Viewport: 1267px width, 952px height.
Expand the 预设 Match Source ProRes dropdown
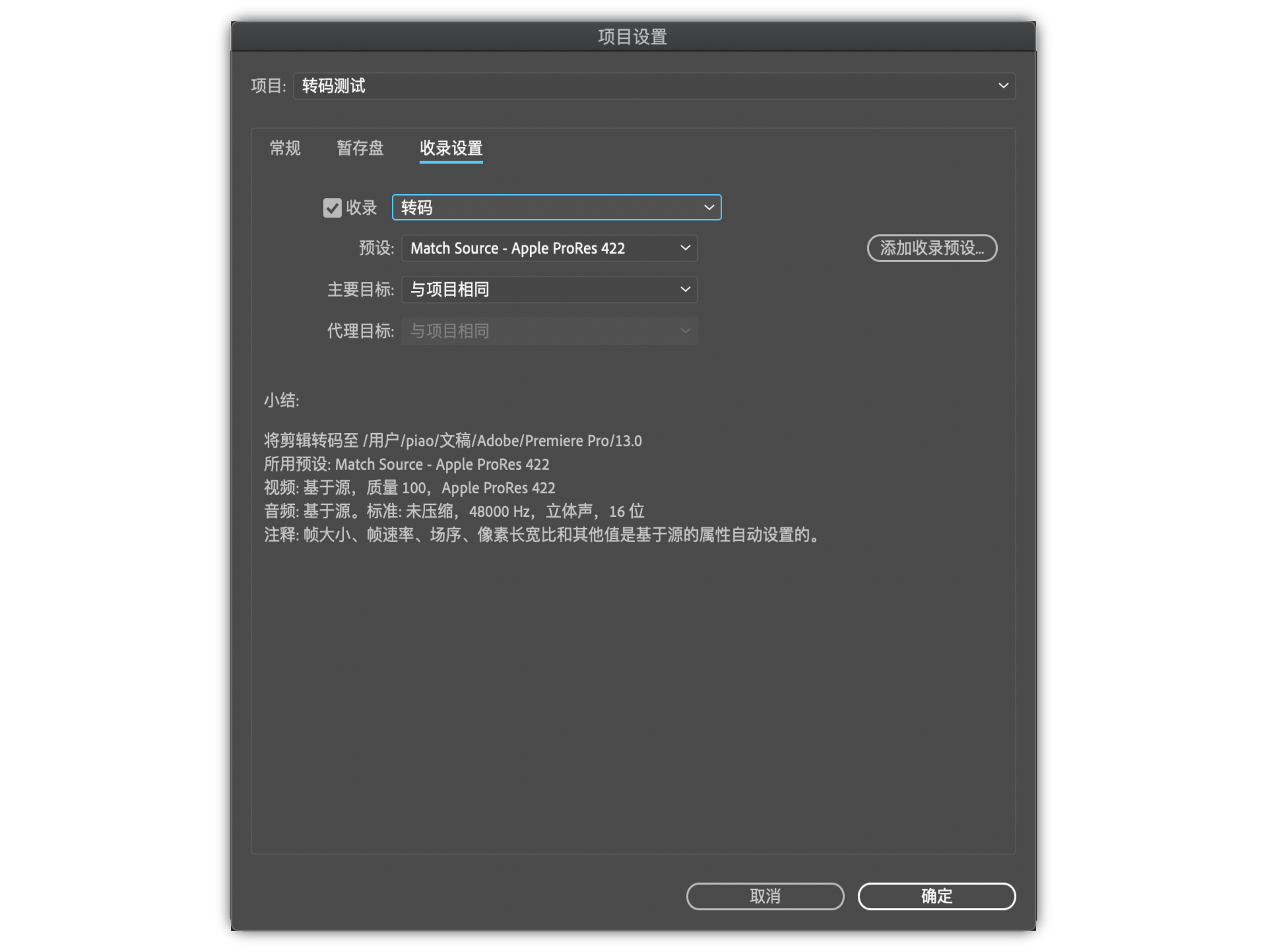549,248
